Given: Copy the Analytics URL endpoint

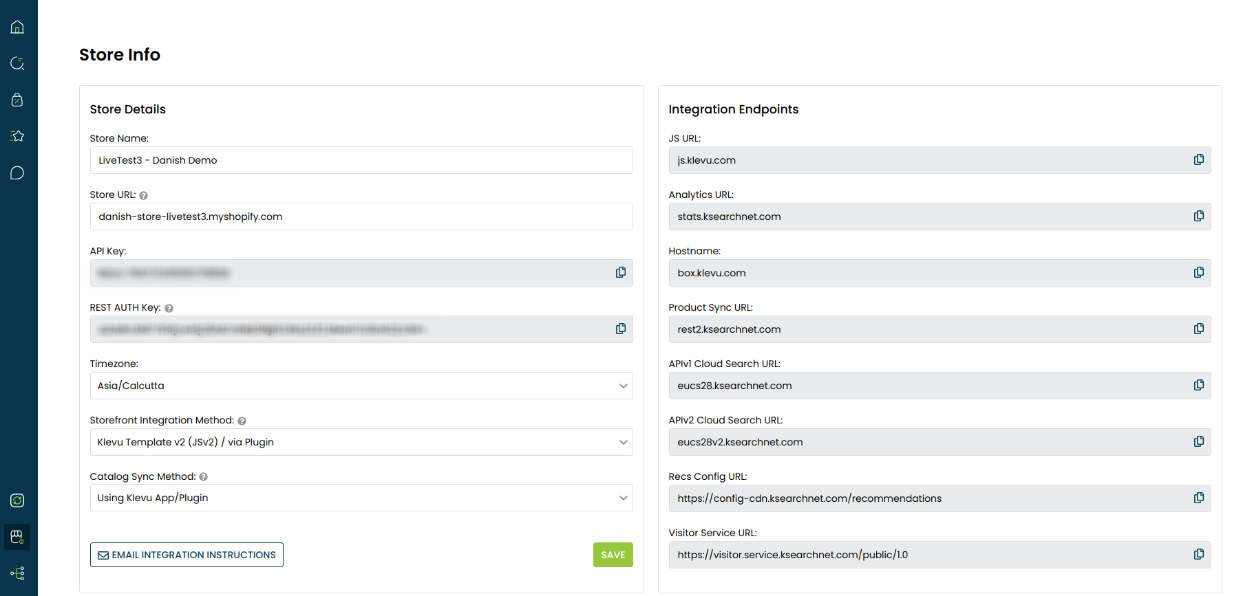Looking at the screenshot, I should 1199,216.
